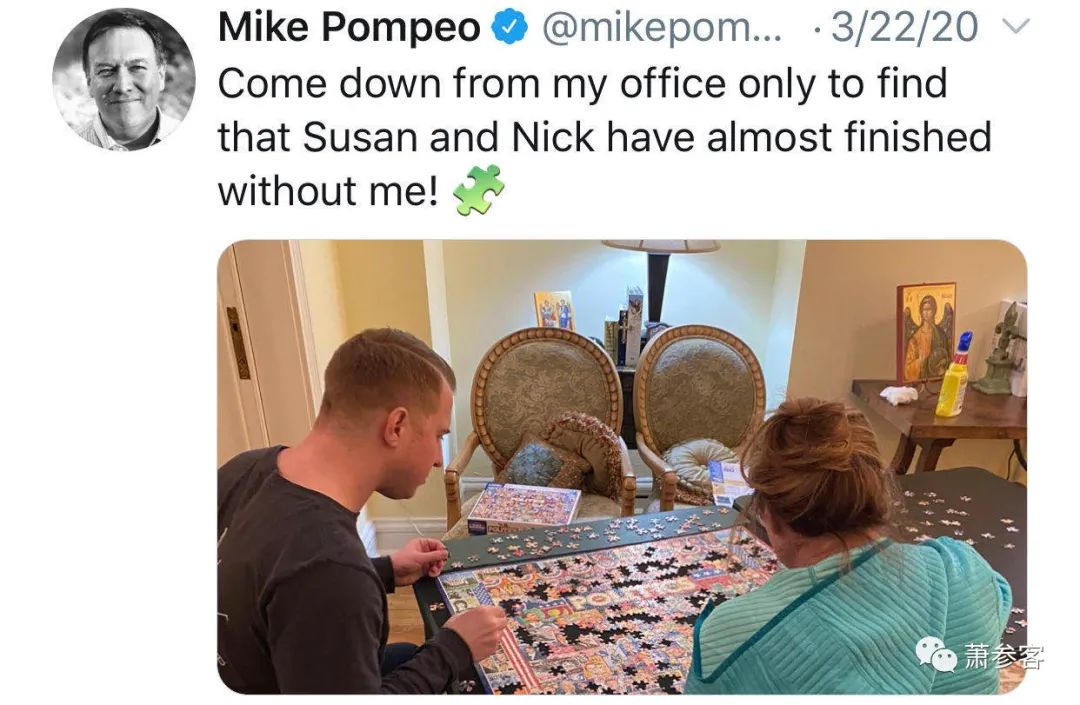Open the Mike Pompeo display name
Viewport: 1080px width, 705px height.
click(x=349, y=28)
